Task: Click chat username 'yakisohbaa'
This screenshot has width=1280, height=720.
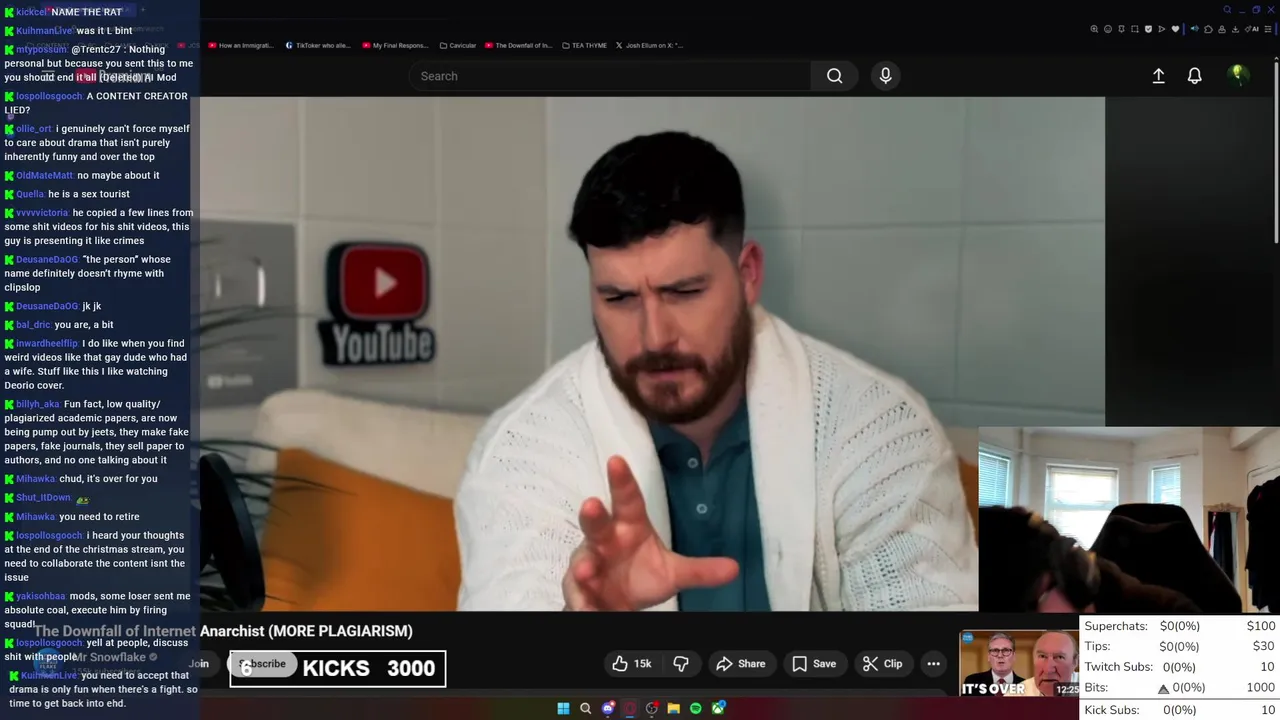Action: pyautogui.click(x=41, y=596)
